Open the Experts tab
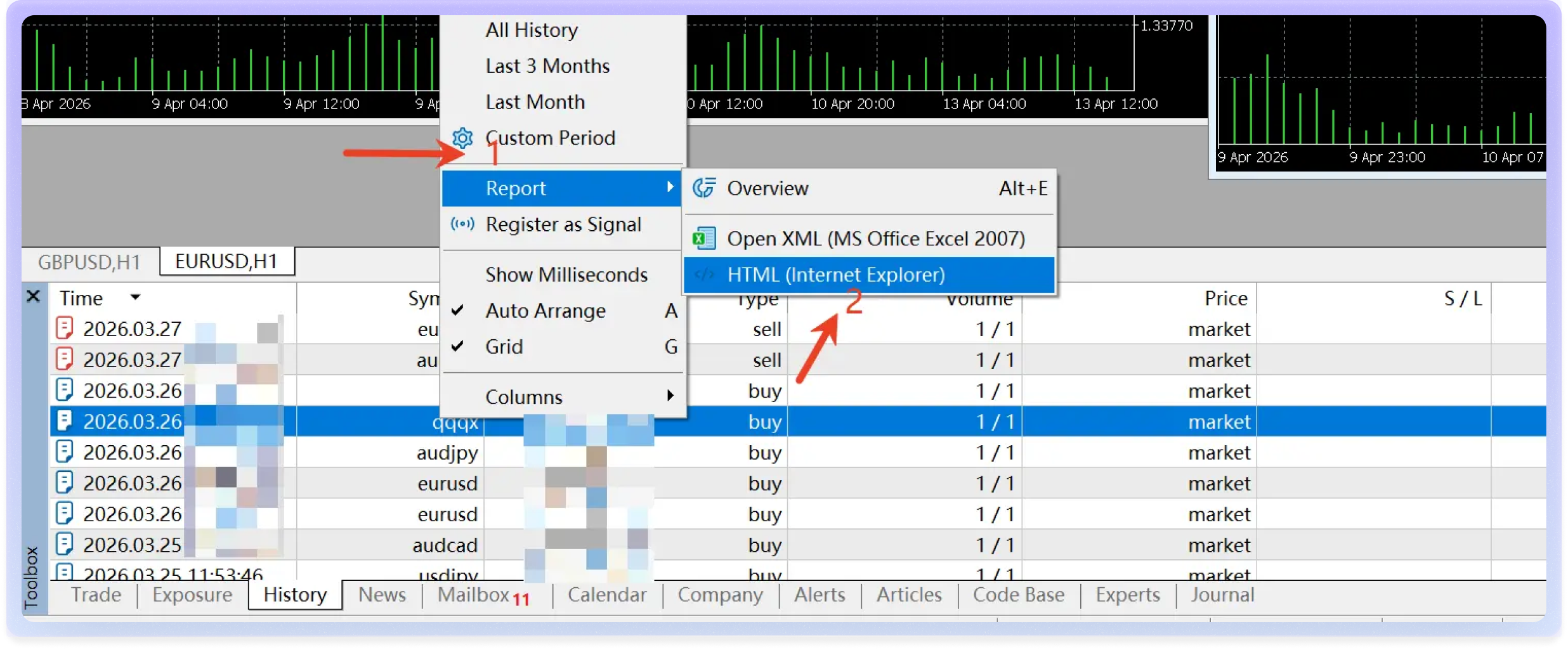Viewport: 1568px width, 650px height. coord(1127,595)
